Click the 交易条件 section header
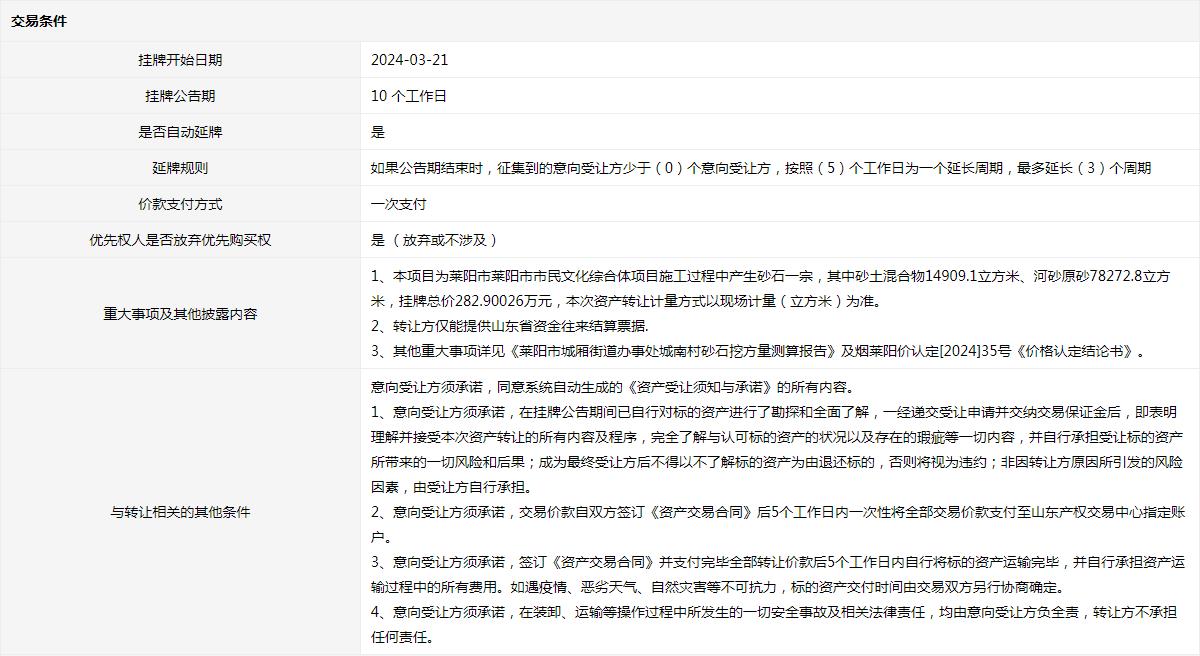 pyautogui.click(x=39, y=20)
